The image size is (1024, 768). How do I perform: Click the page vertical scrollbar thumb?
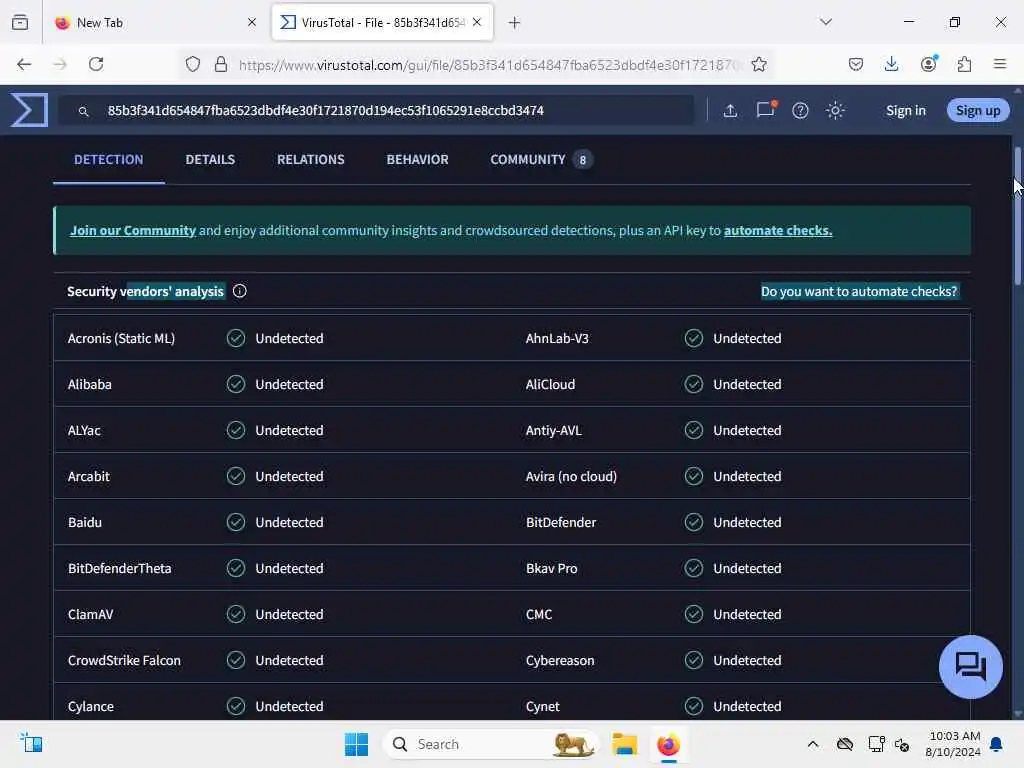(x=1017, y=216)
